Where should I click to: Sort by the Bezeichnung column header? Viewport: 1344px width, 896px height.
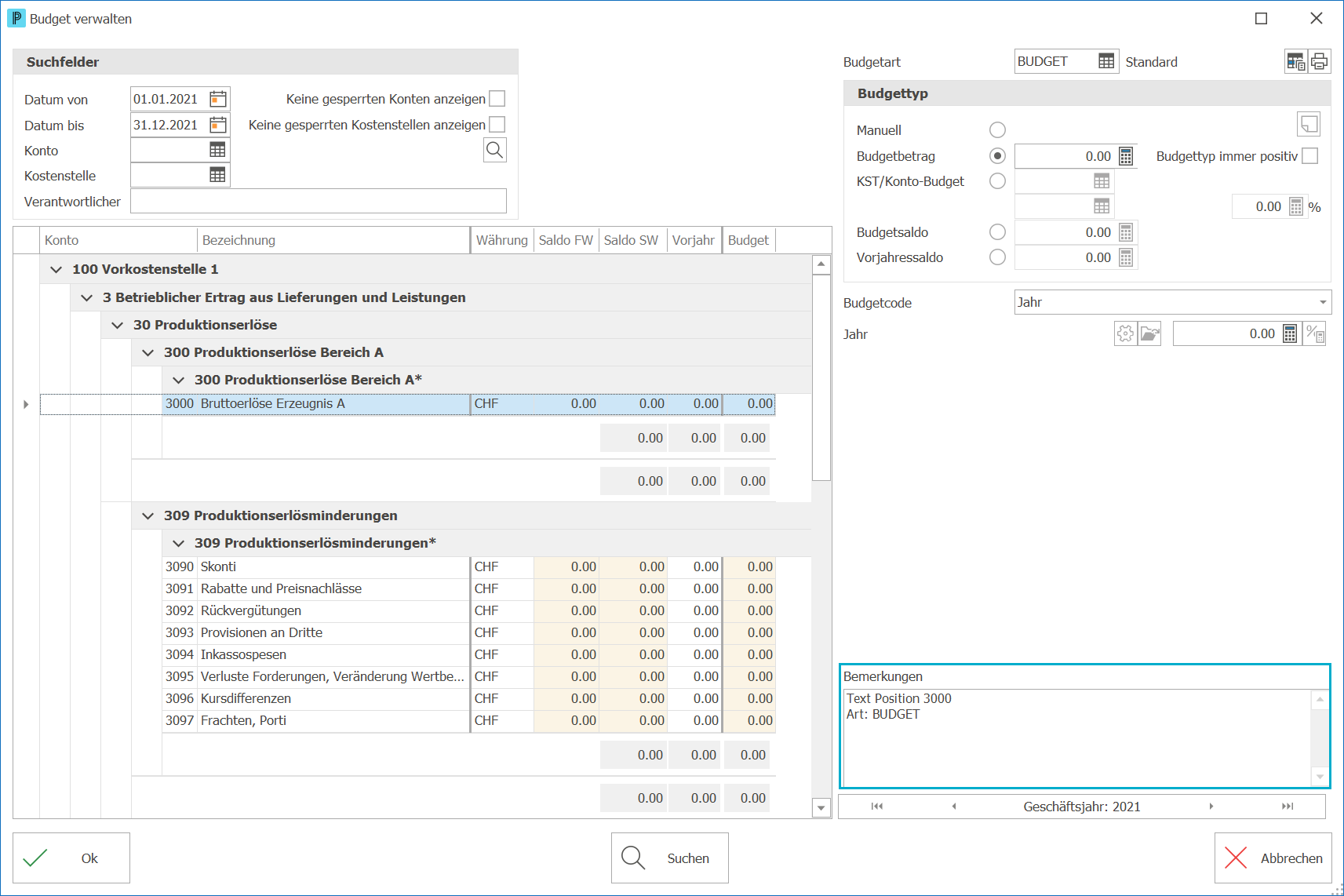point(333,240)
